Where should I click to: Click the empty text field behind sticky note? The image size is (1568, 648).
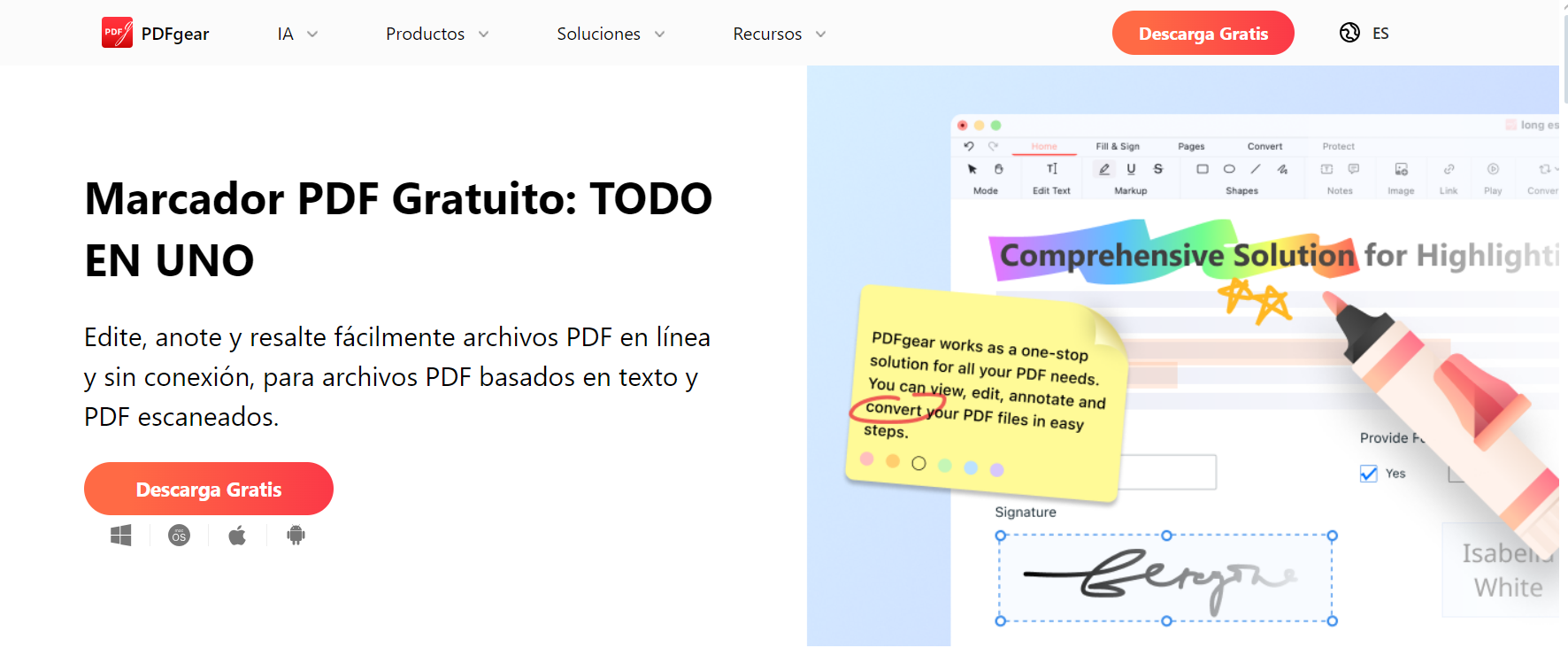pyautogui.click(x=1168, y=472)
